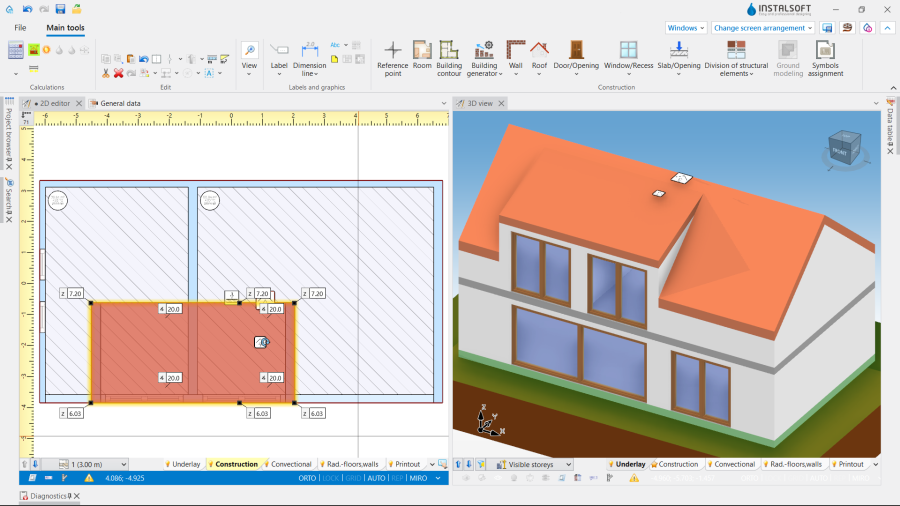Select the Building contour tool
Screen dimensions: 900x506
(x=449, y=59)
